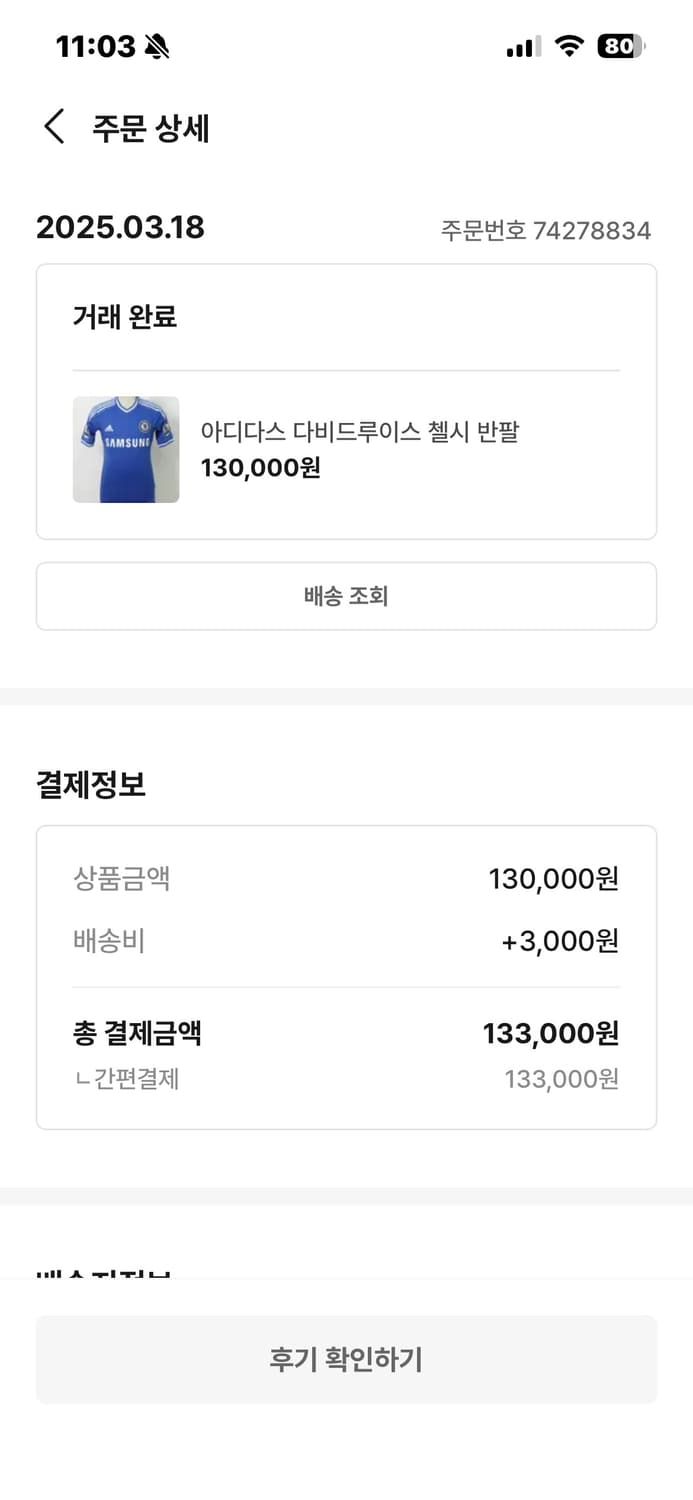
Task: Tap the 배송 조회 delivery tracking button
Action: [x=346, y=596]
